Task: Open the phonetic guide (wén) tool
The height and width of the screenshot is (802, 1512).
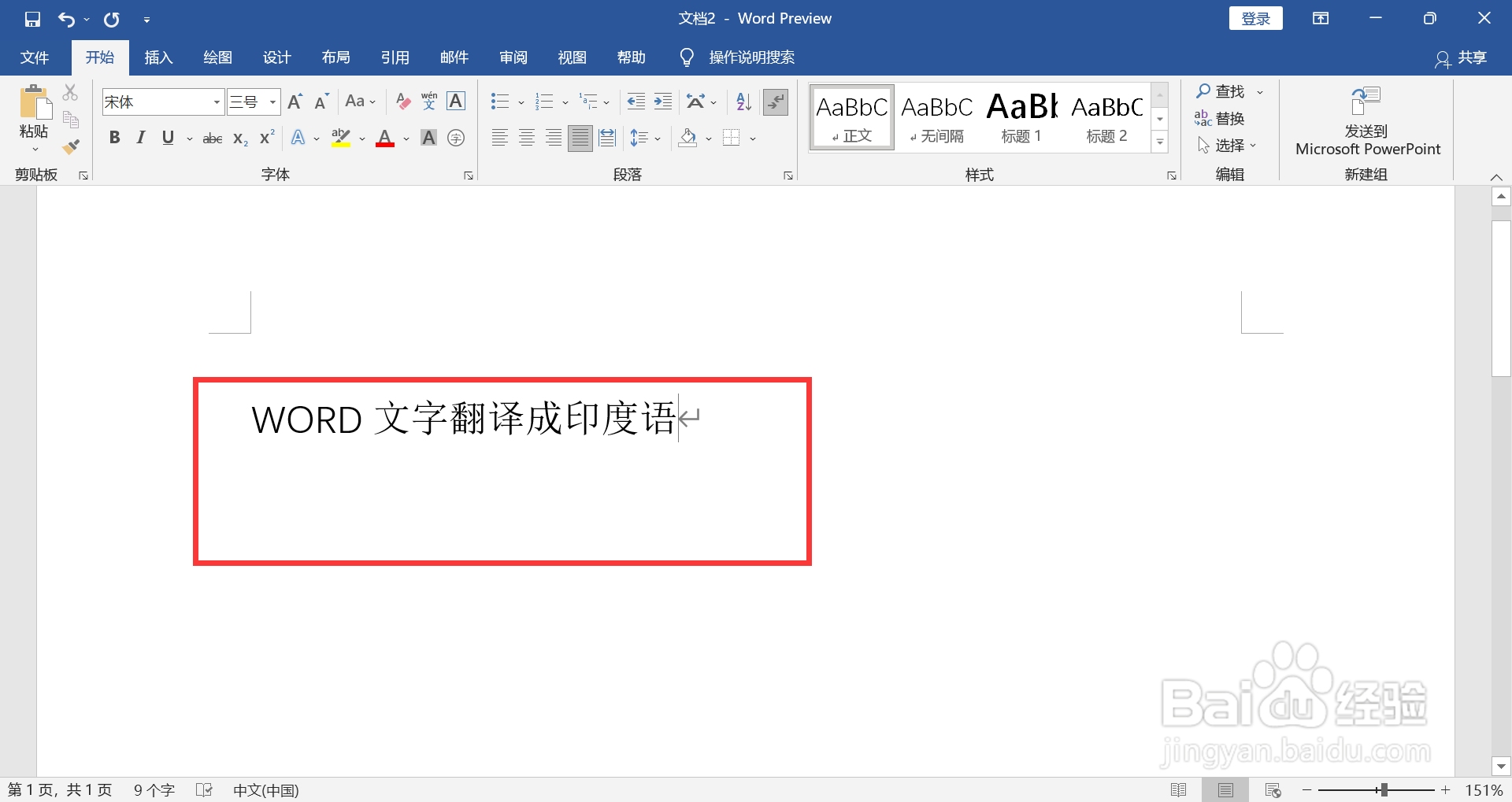Action: click(429, 102)
